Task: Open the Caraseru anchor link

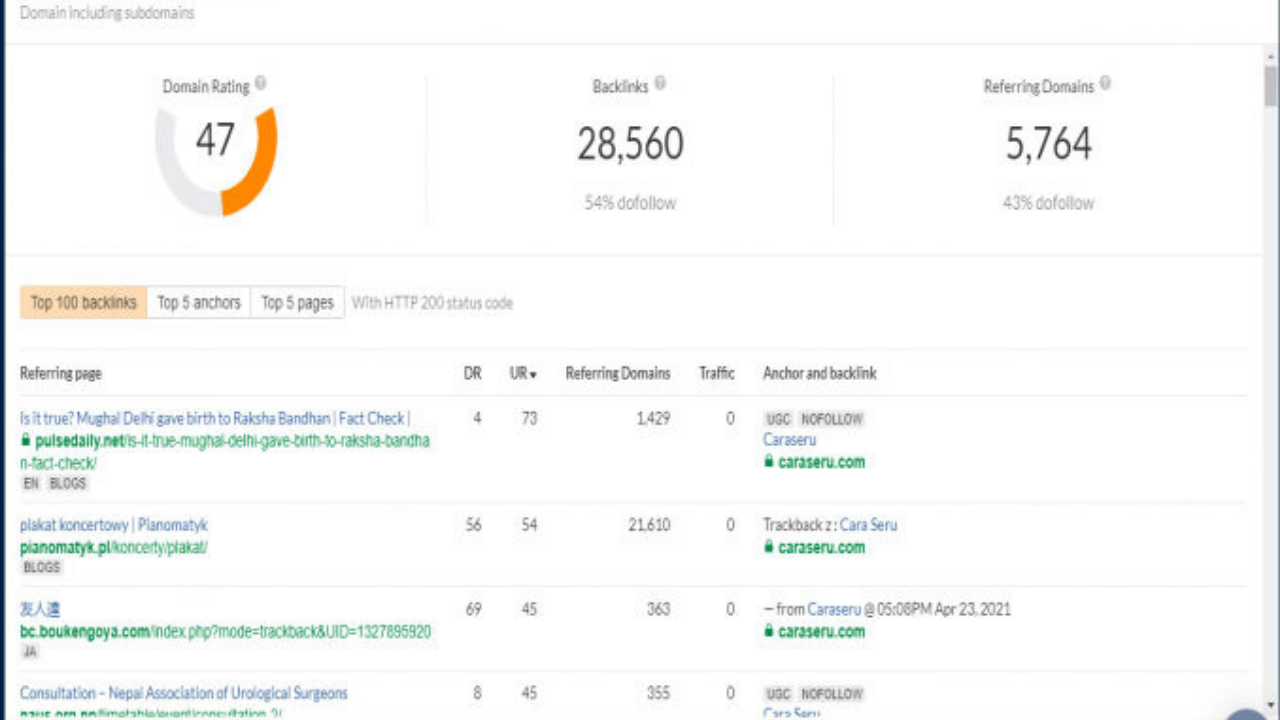Action: click(790, 439)
